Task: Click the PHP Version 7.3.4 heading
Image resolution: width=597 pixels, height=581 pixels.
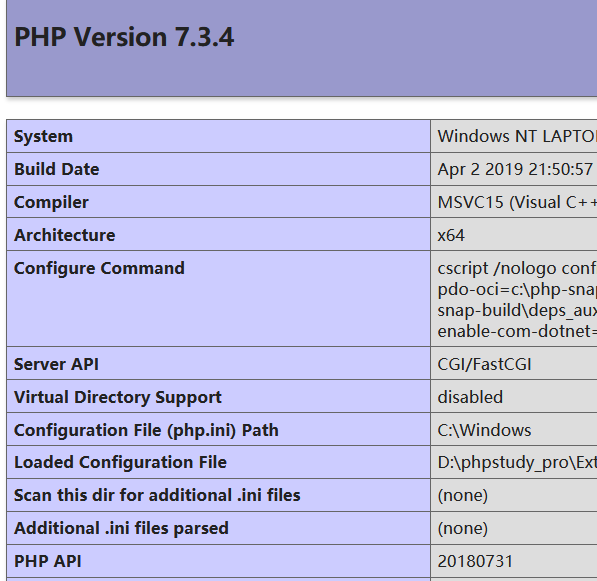Action: click(124, 37)
